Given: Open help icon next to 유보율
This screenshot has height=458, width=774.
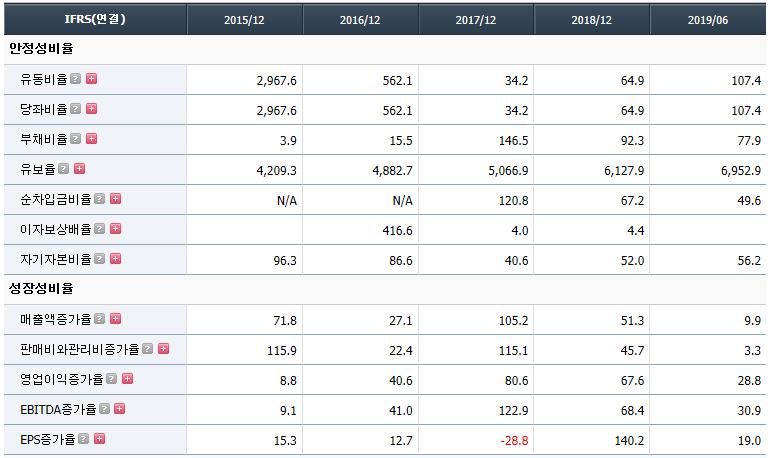Looking at the screenshot, I should [64, 169].
